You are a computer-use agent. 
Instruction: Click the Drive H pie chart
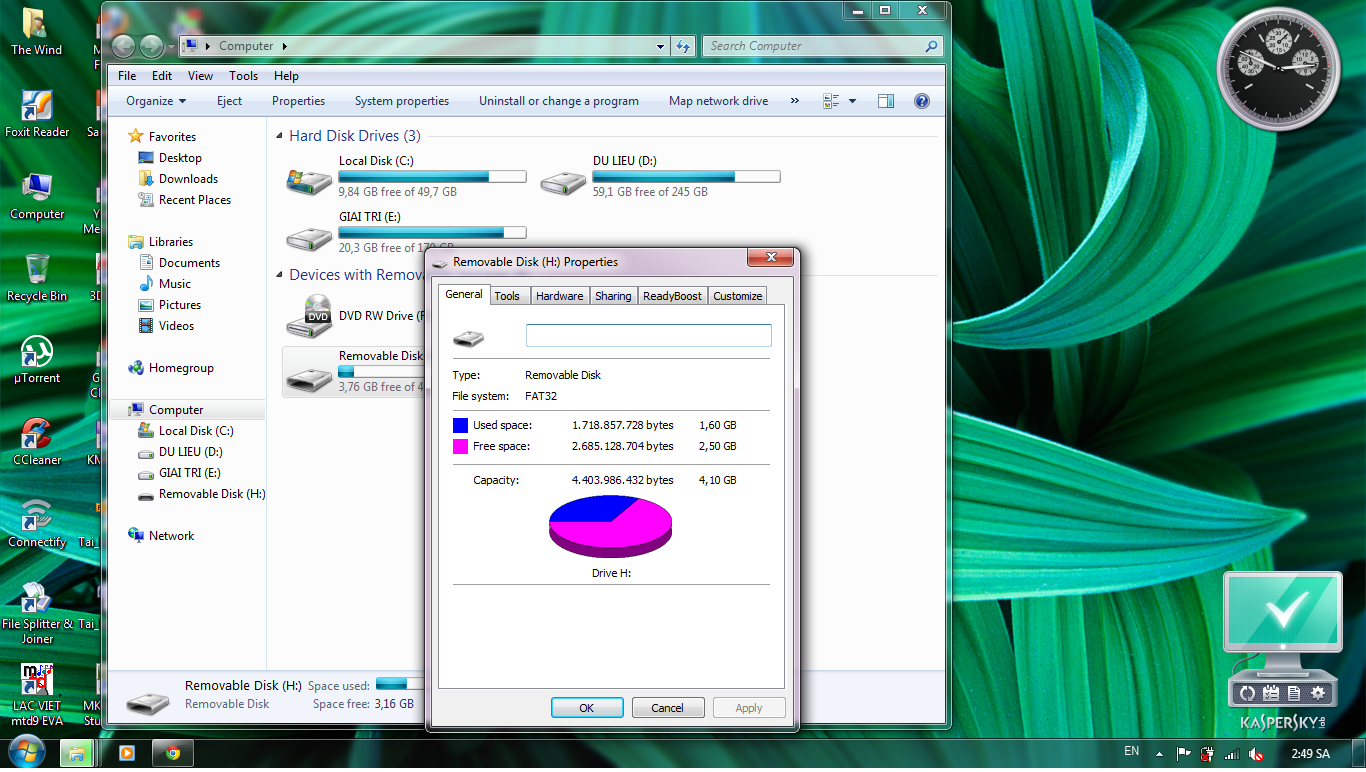610,526
